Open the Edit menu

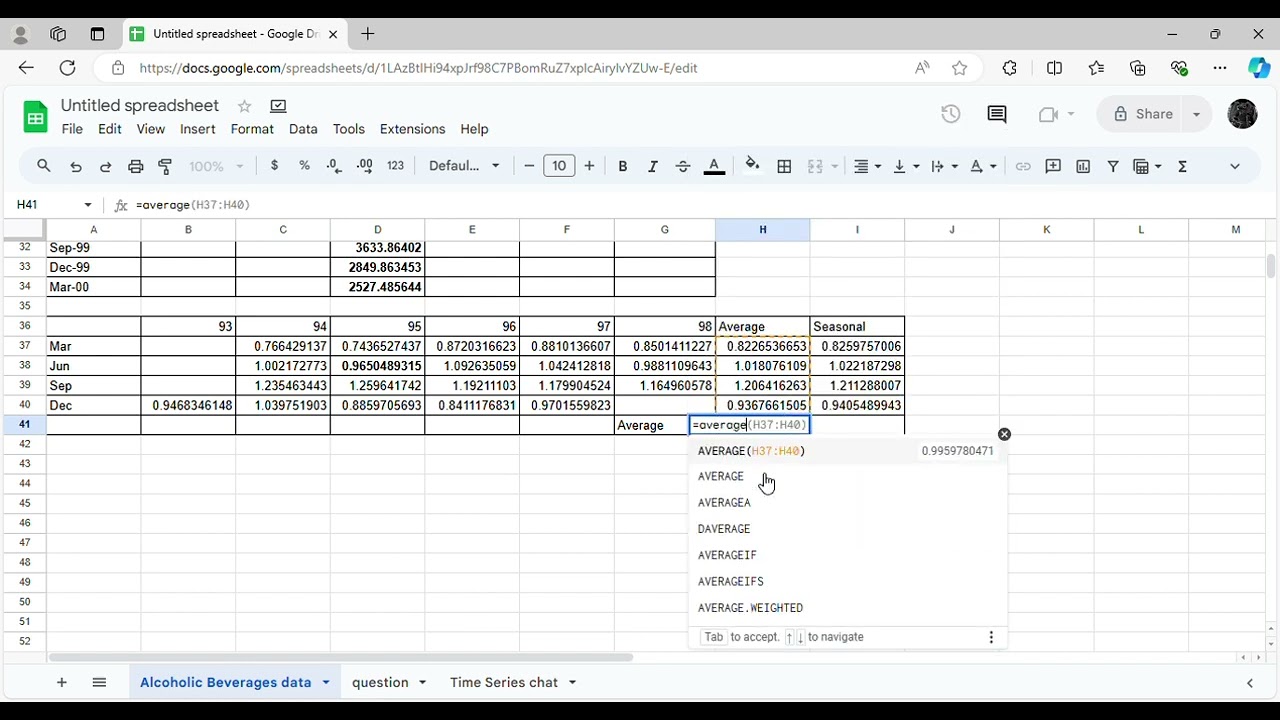110,129
